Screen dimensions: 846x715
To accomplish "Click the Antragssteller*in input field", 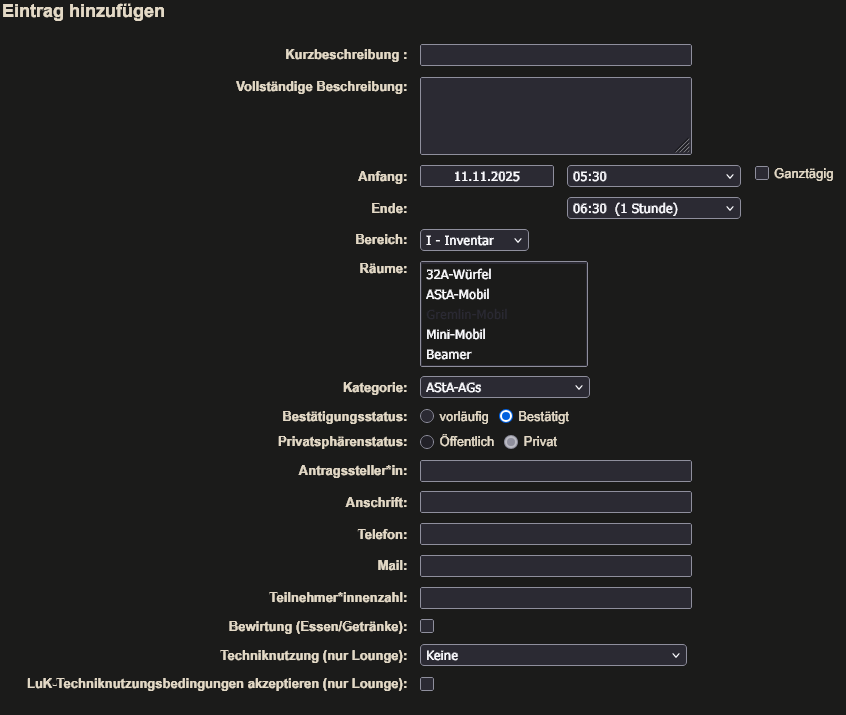I will click(x=555, y=471).
